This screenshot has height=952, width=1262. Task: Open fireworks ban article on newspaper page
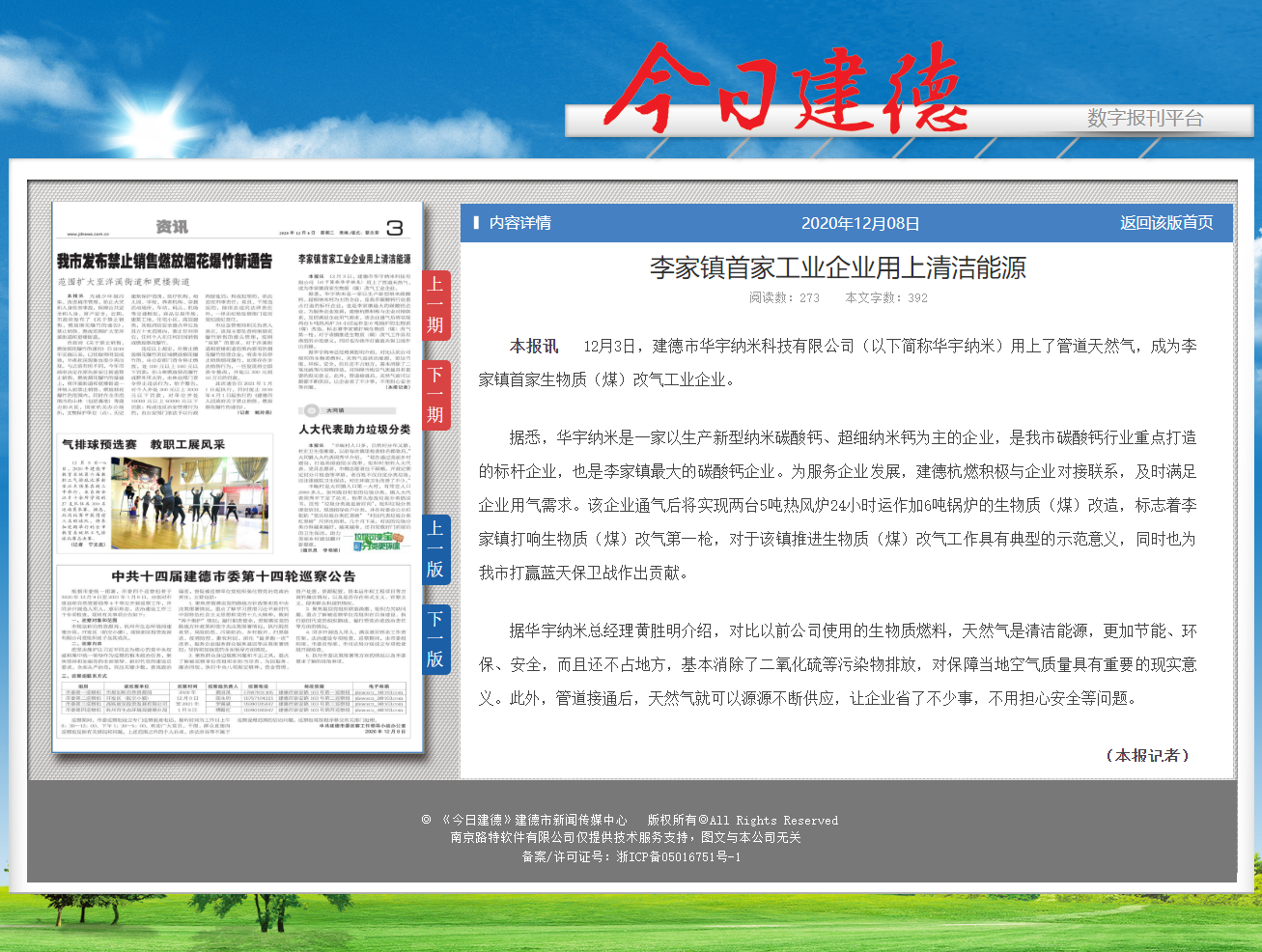[164, 262]
